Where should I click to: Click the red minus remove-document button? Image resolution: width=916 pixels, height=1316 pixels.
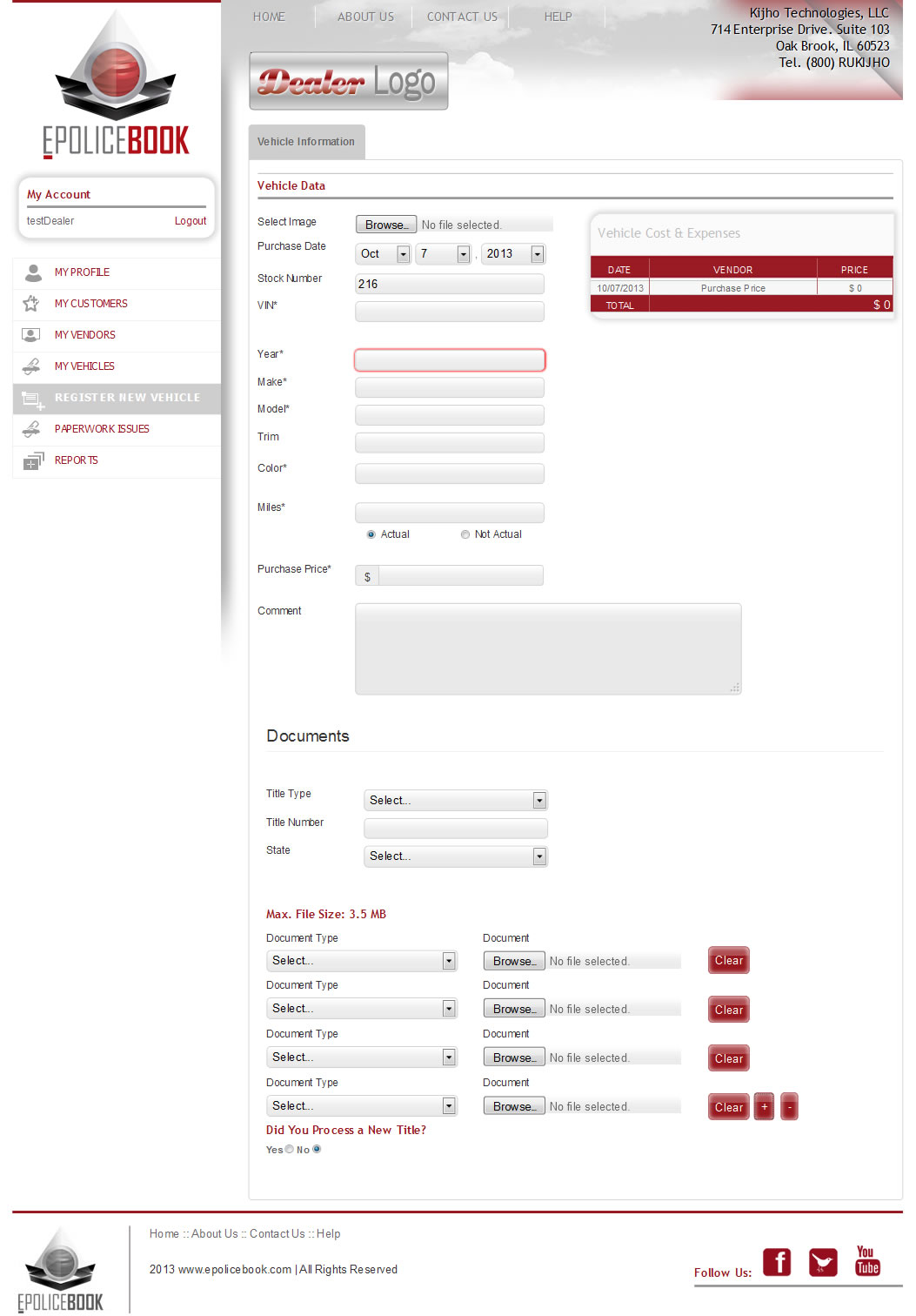click(x=789, y=1107)
